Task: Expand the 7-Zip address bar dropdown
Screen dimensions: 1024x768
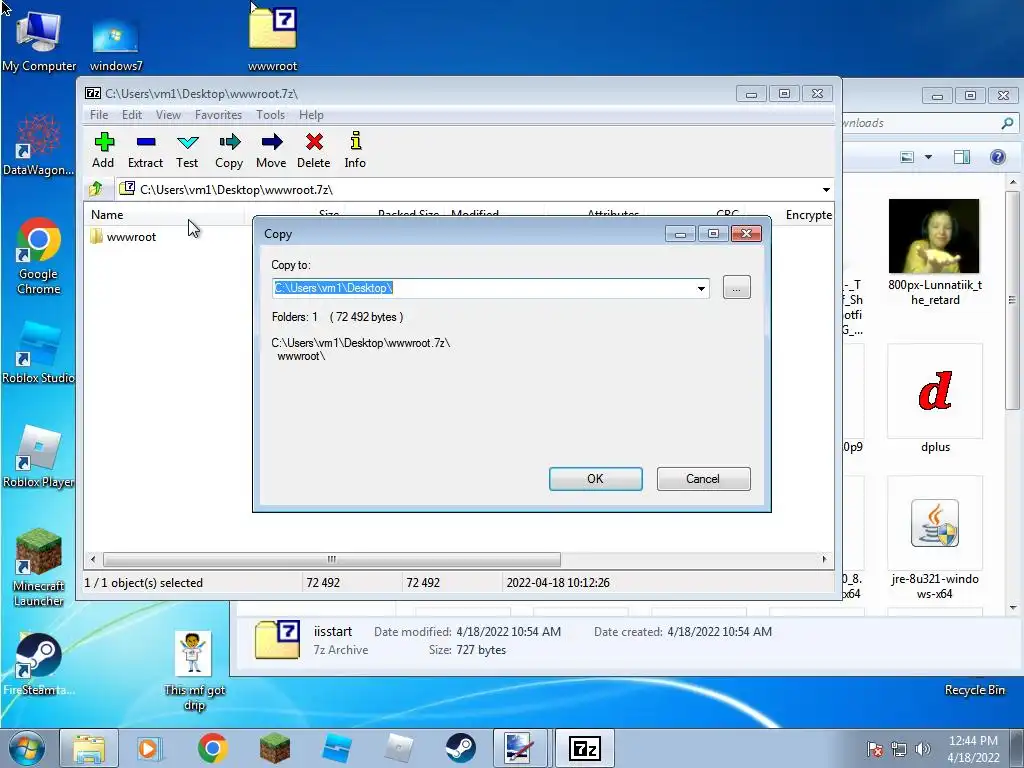Action: tap(826, 189)
